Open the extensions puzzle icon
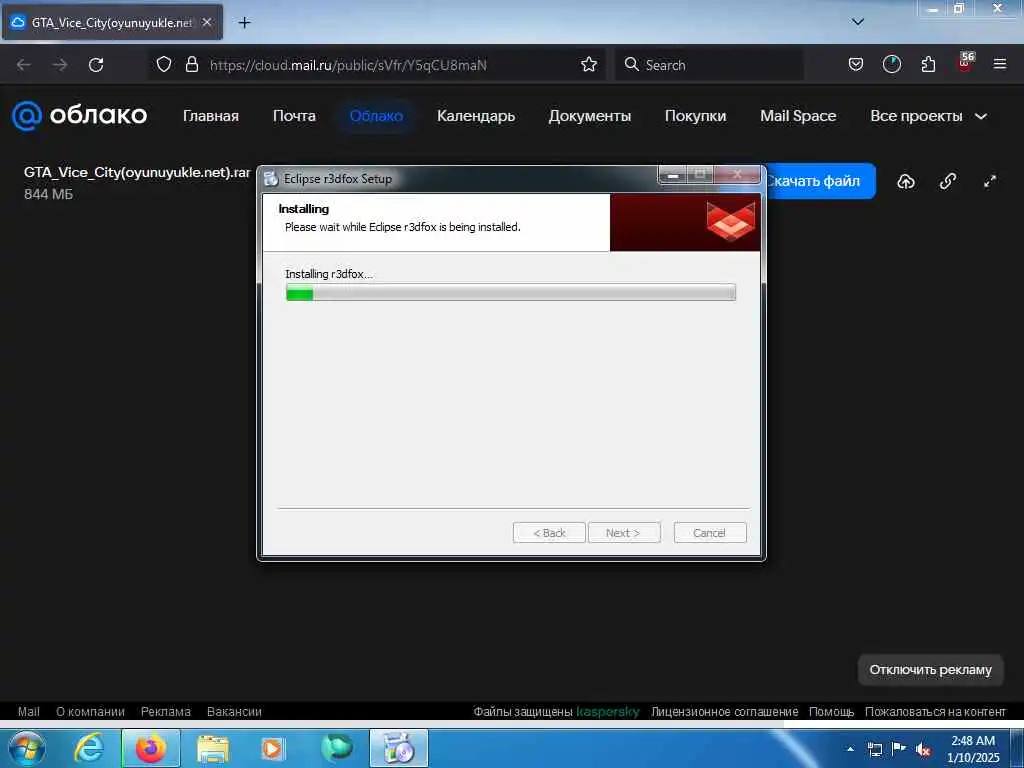This screenshot has height=768, width=1024. point(928,64)
